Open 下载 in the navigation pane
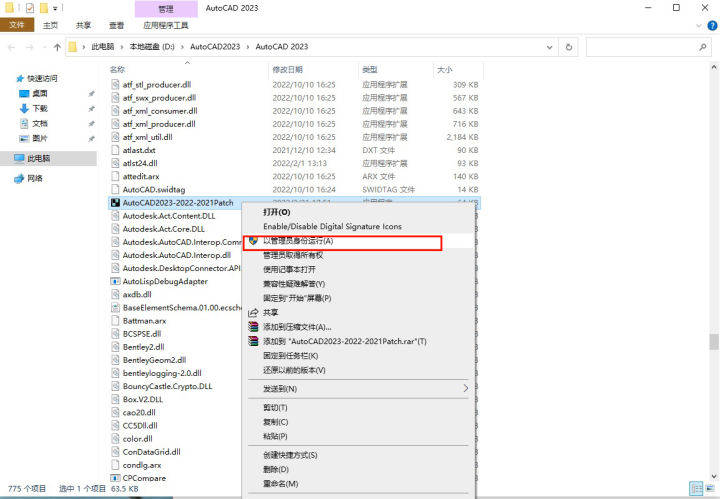The width and height of the screenshot is (720, 499). click(40, 109)
